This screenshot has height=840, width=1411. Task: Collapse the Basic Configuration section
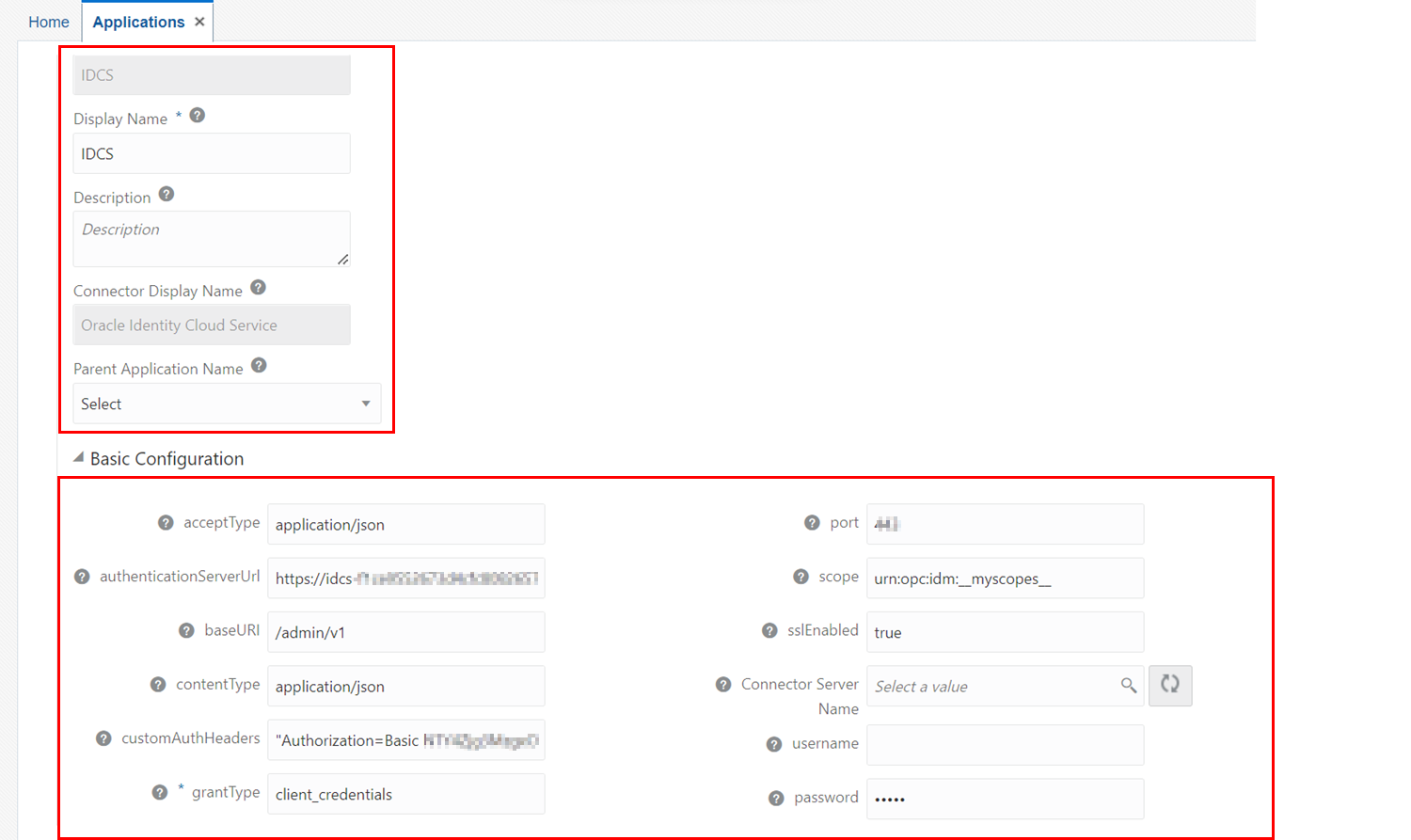tap(79, 458)
